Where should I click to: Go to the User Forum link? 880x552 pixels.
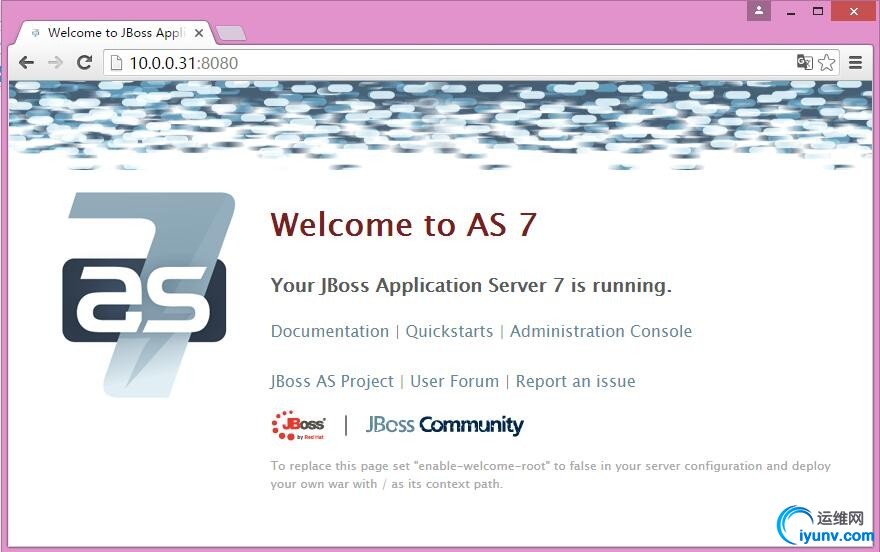coord(454,381)
